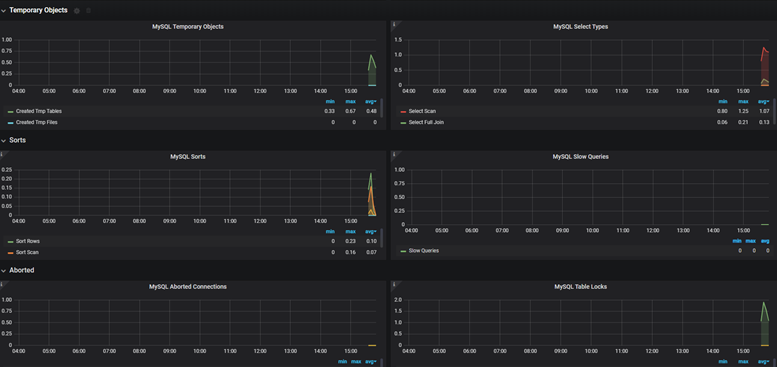Sort MySQL Sorts legend by avg

tap(371, 232)
